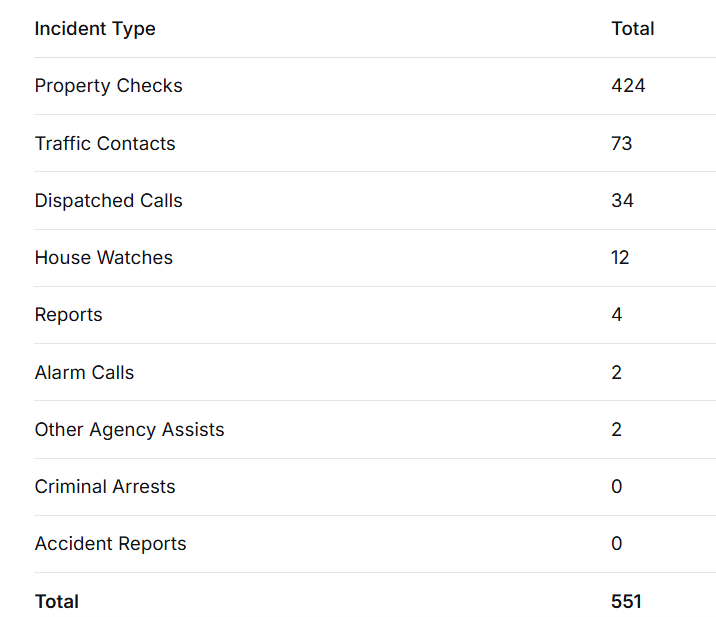This screenshot has height=617, width=716.
Task: Select the Criminal Arrests row label
Action: [x=105, y=487]
